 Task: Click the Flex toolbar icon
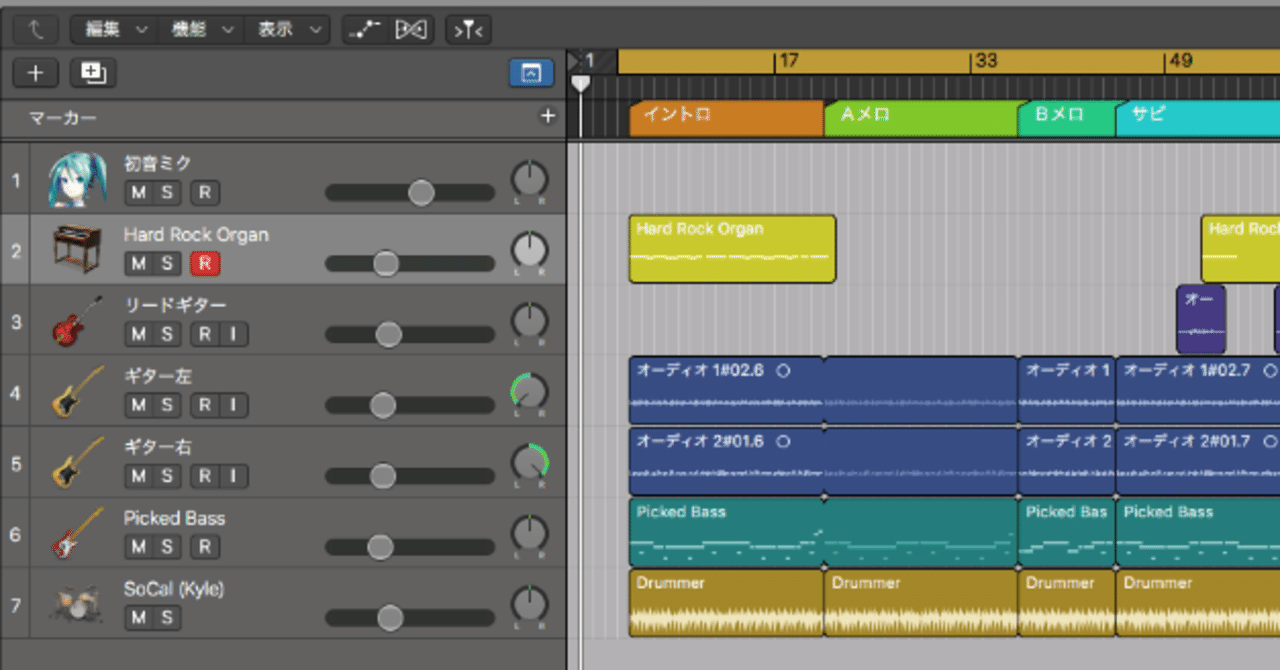click(410, 30)
